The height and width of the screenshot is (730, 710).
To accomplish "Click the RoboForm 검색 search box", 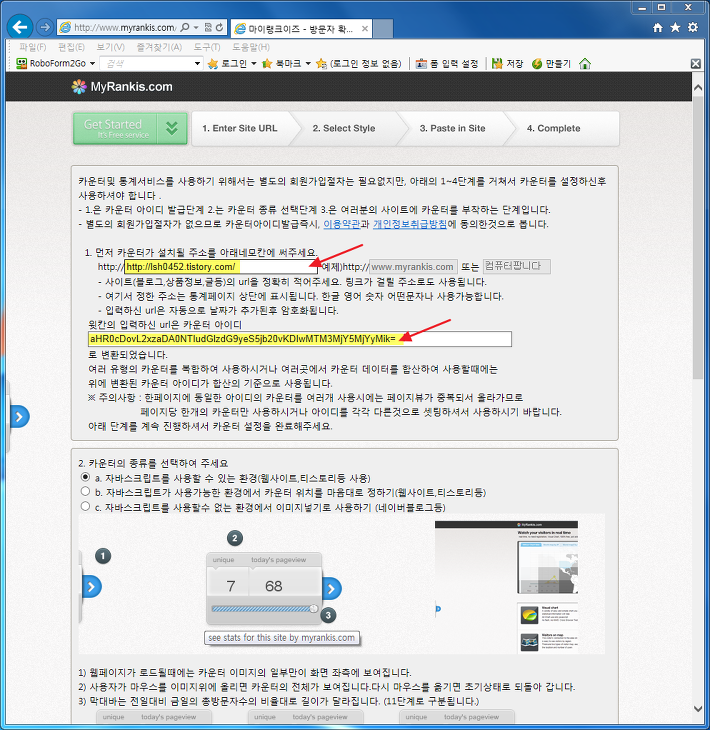I will click(146, 63).
